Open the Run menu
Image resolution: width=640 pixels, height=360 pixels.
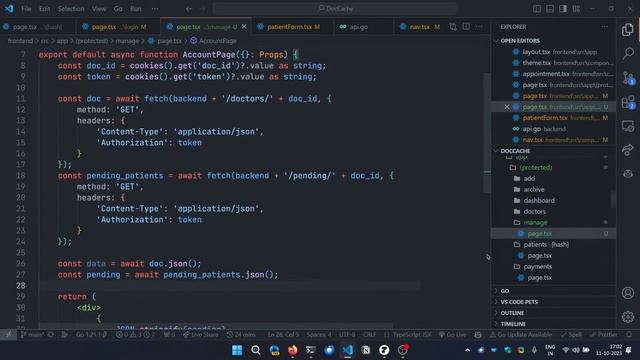click(136, 9)
